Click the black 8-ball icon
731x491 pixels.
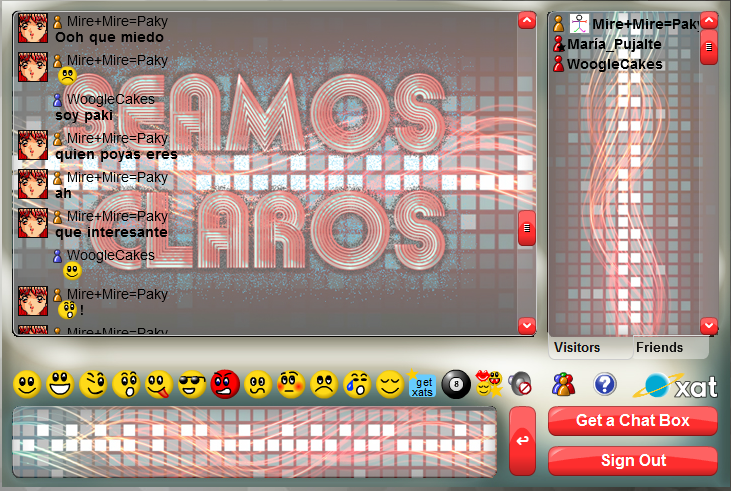pyautogui.click(x=456, y=384)
